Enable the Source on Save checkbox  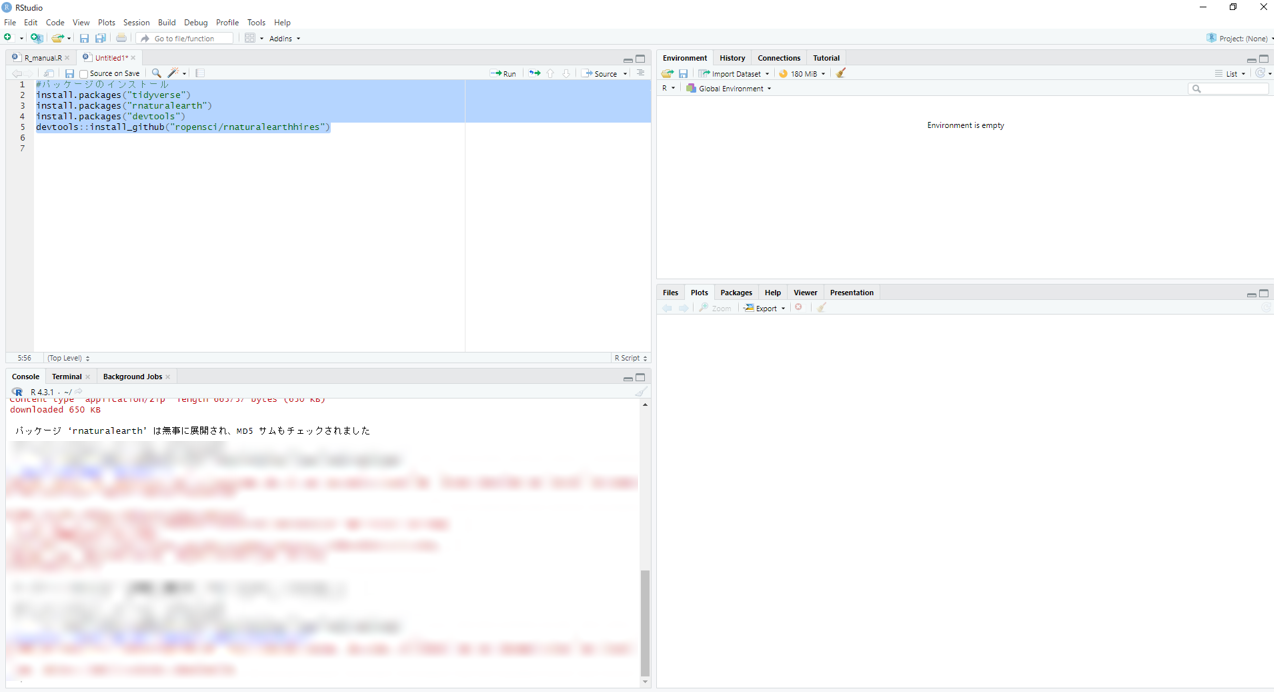(84, 74)
